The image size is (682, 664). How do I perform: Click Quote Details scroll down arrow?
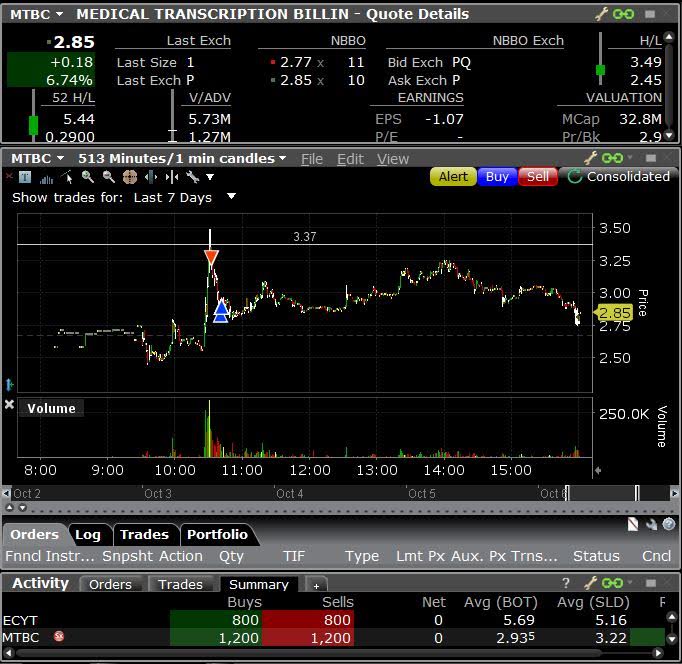point(669,135)
